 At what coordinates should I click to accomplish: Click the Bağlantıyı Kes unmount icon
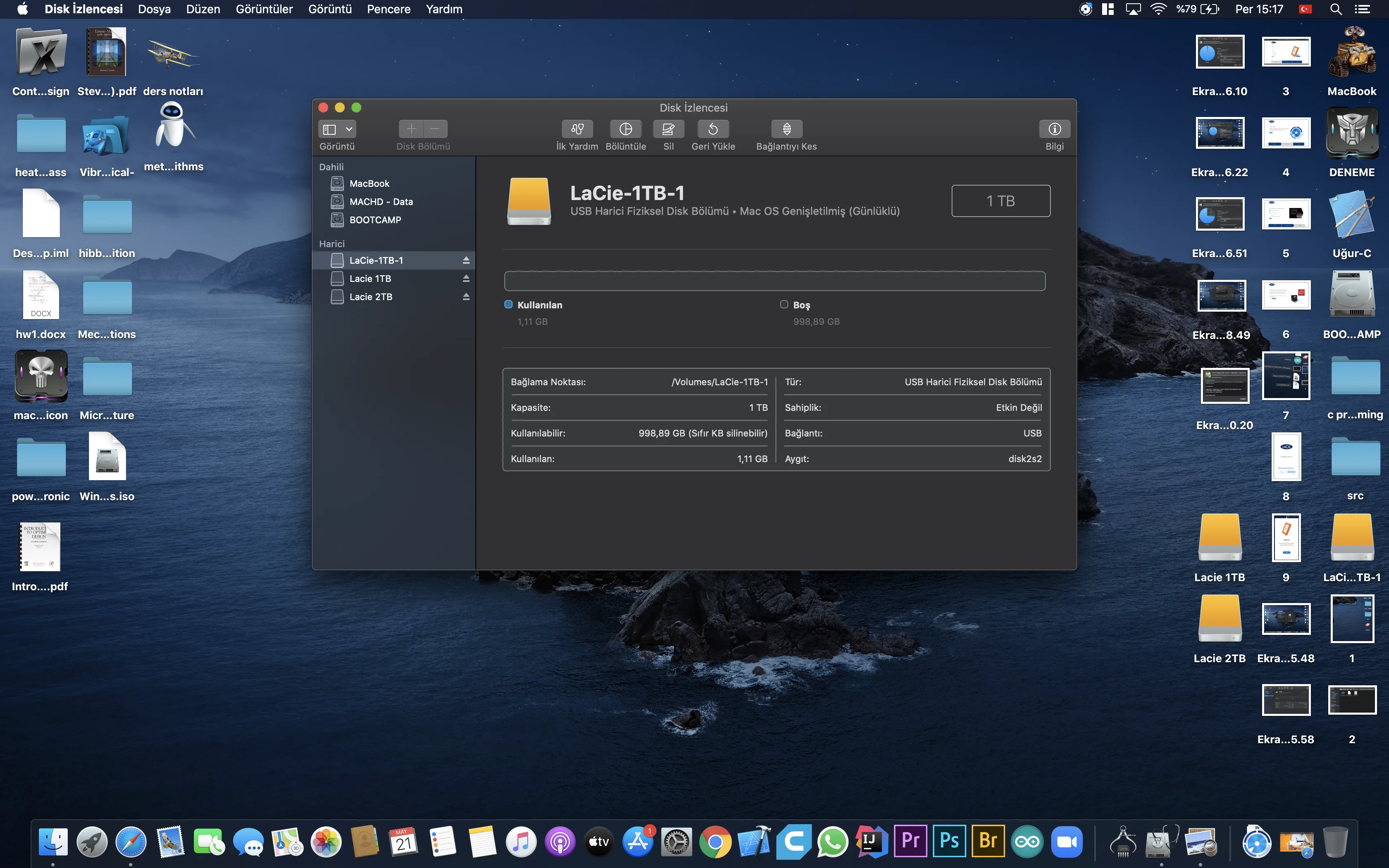point(786,129)
